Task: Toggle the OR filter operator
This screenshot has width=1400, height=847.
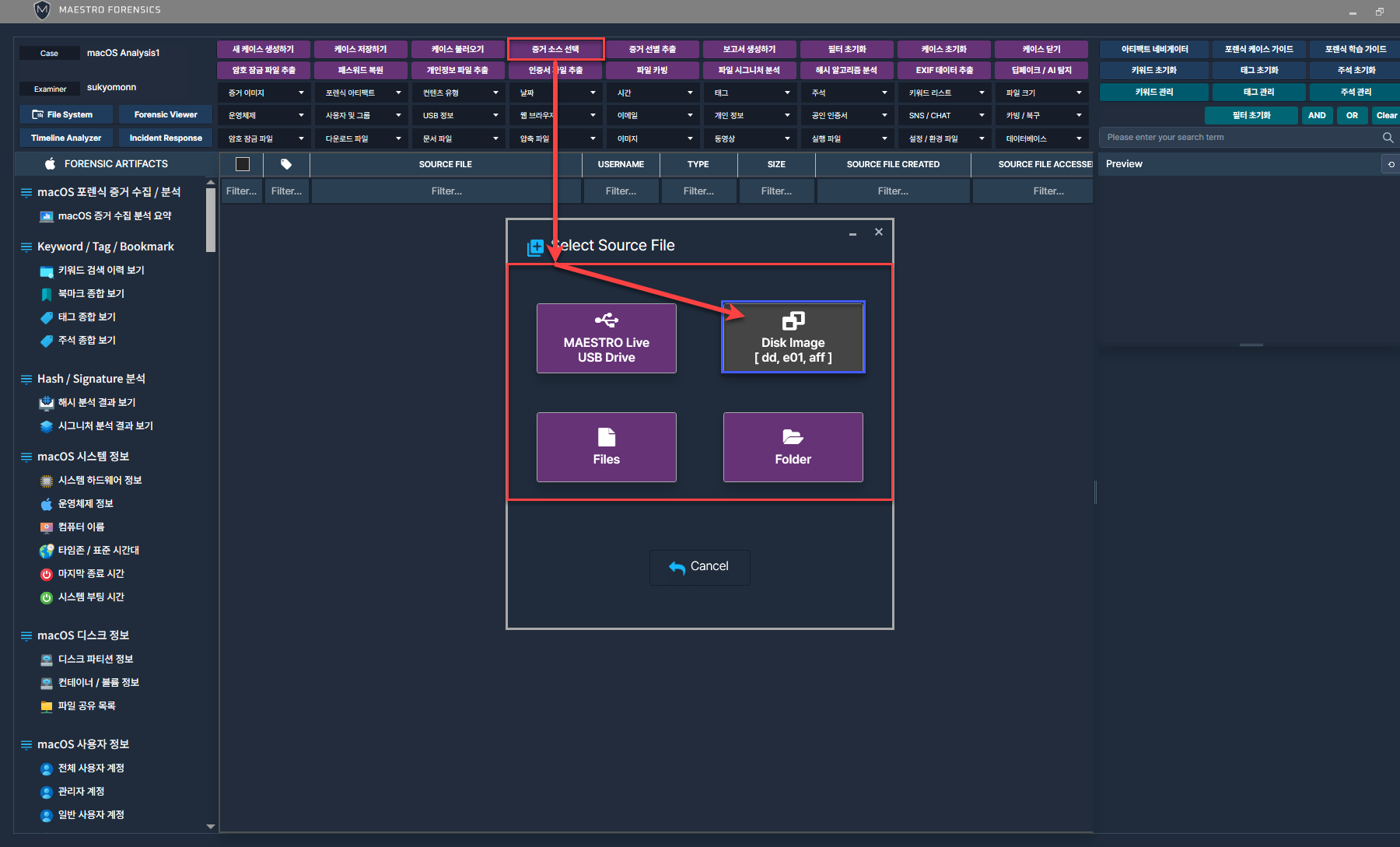Action: click(x=1352, y=115)
